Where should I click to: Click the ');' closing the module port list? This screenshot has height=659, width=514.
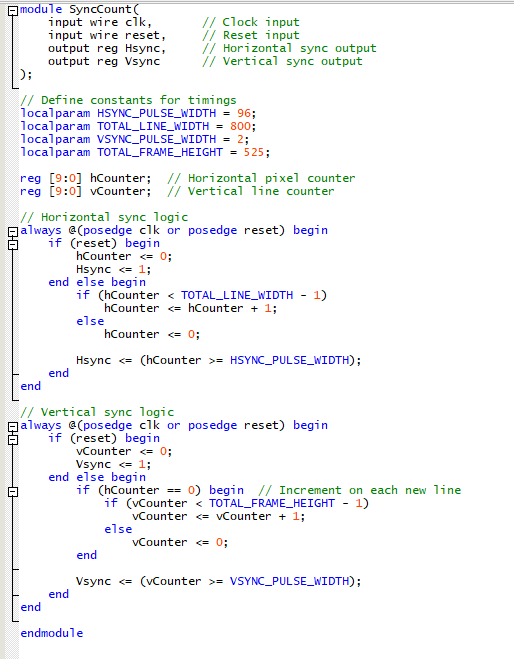(26, 74)
